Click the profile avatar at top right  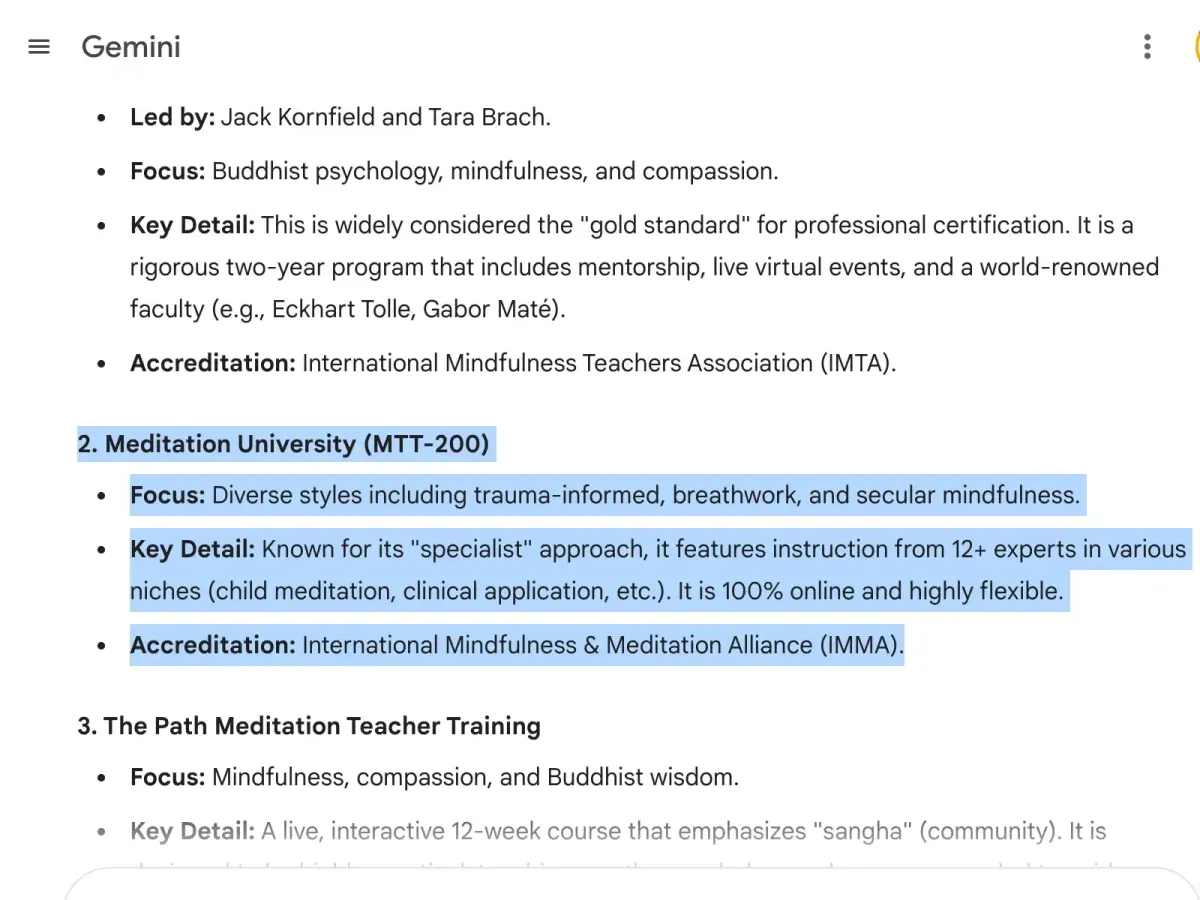pos(1194,47)
